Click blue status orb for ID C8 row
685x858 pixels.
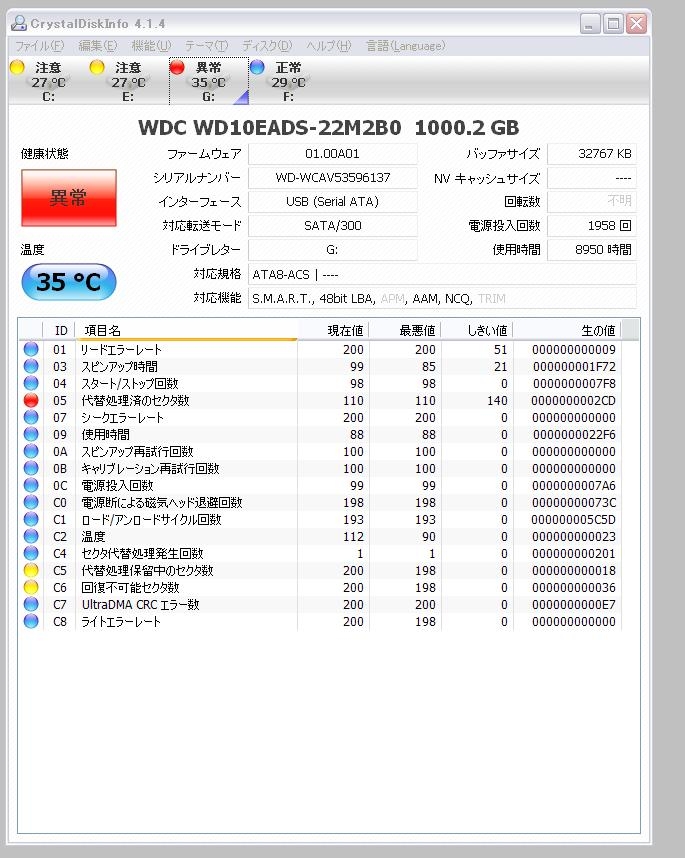[31, 621]
